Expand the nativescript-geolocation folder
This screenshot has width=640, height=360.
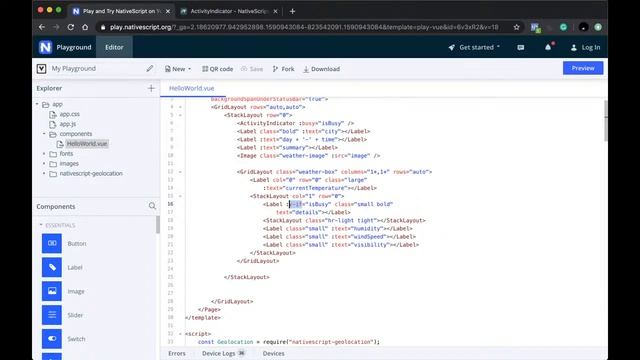44,173
